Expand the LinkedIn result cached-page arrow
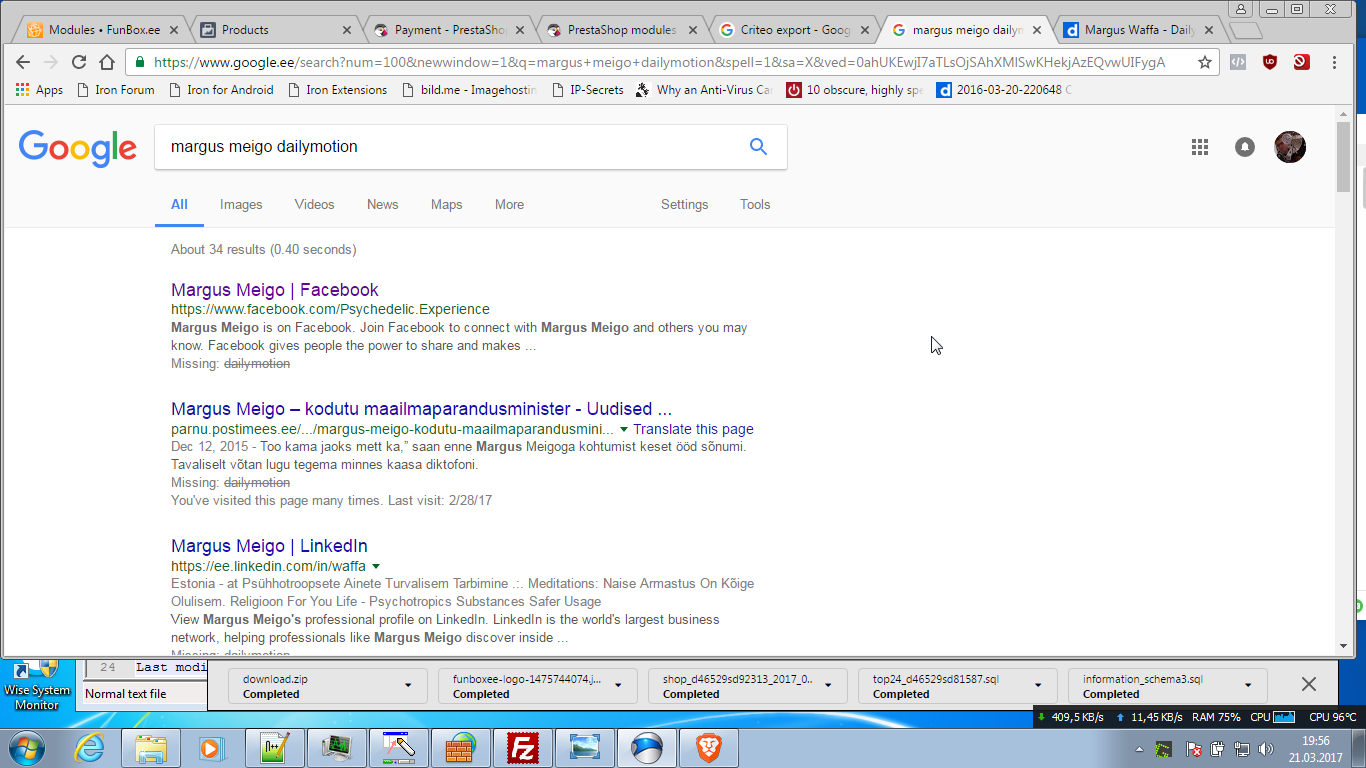This screenshot has height=768, width=1366. pyautogui.click(x=376, y=567)
